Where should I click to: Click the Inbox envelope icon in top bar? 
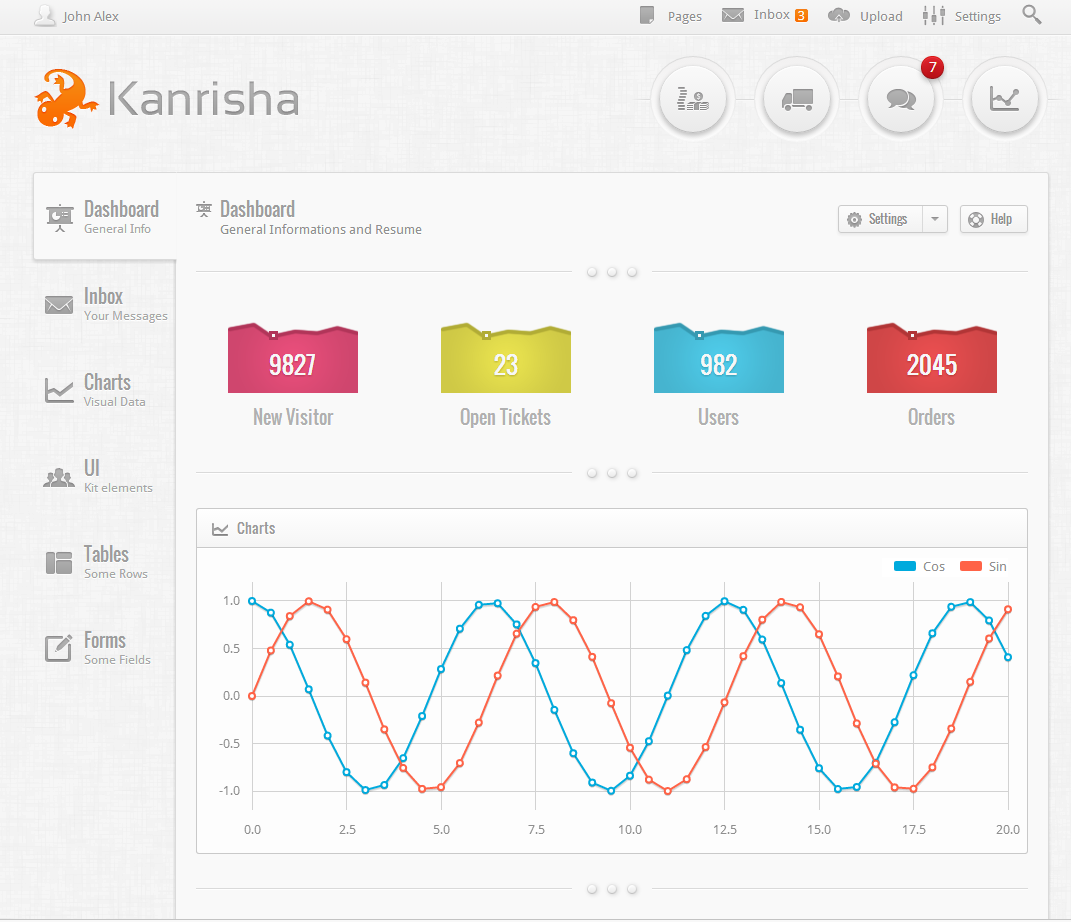point(733,15)
